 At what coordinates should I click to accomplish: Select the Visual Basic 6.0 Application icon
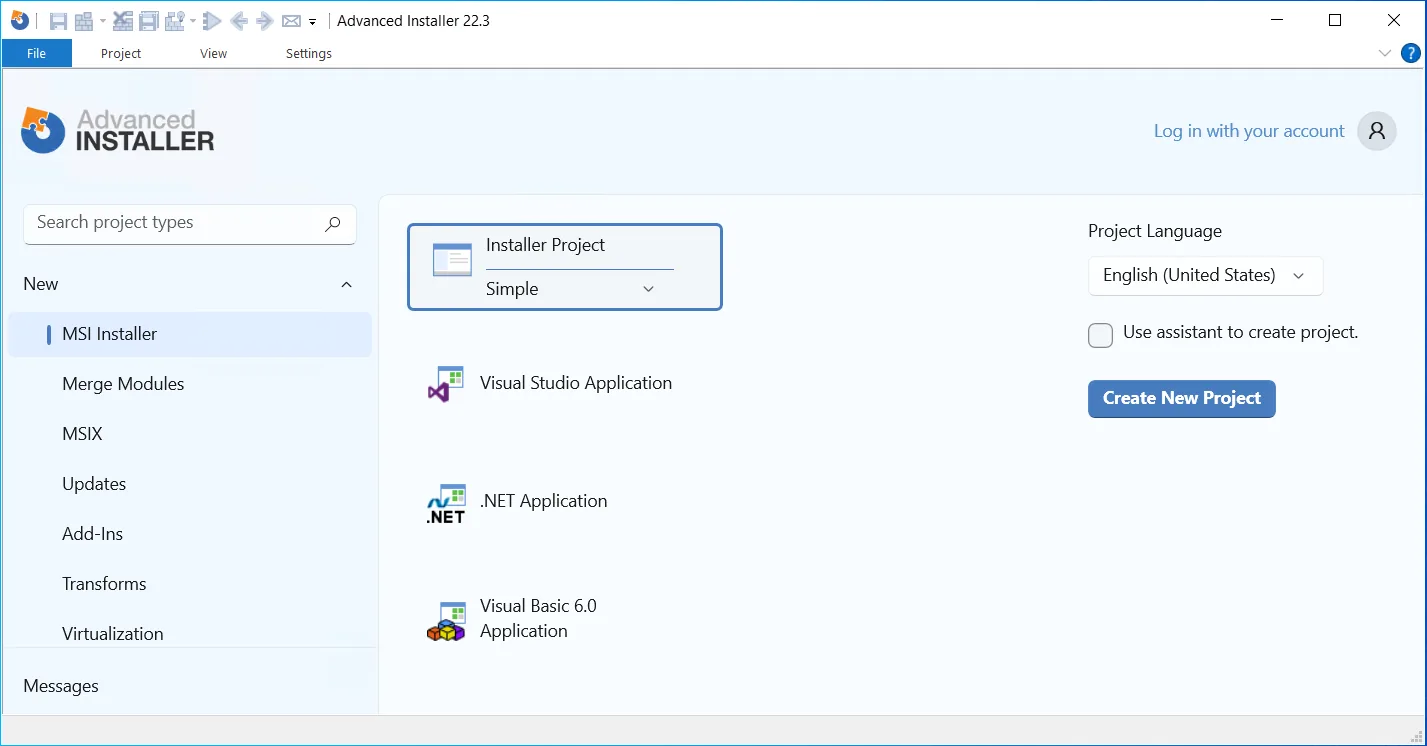tap(446, 621)
